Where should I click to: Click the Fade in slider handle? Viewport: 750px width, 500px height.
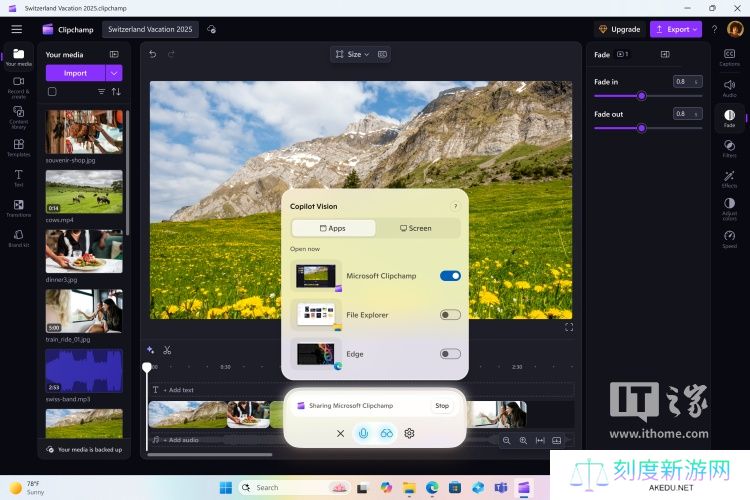(642, 96)
